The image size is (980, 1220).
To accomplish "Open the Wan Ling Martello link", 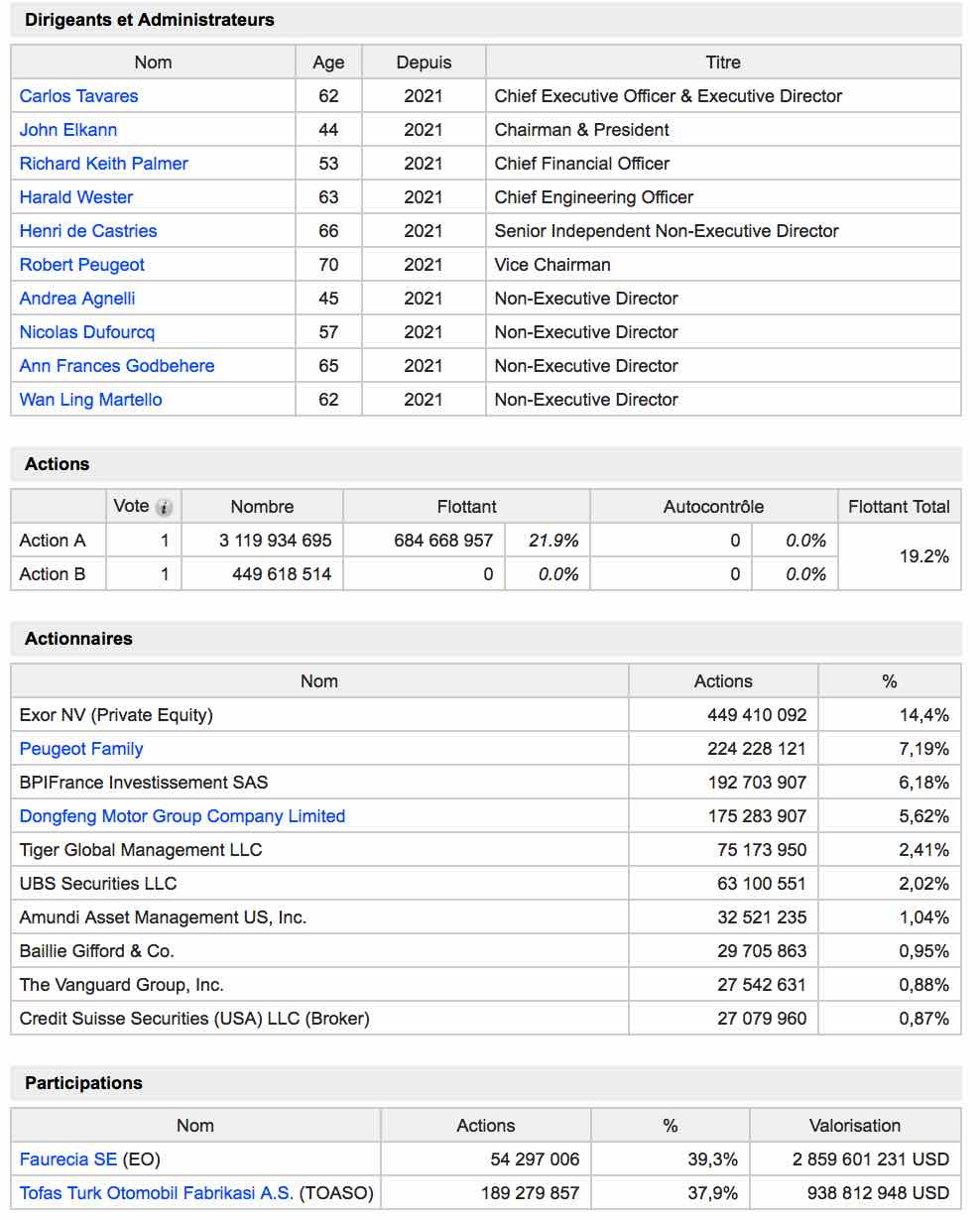I will point(91,400).
